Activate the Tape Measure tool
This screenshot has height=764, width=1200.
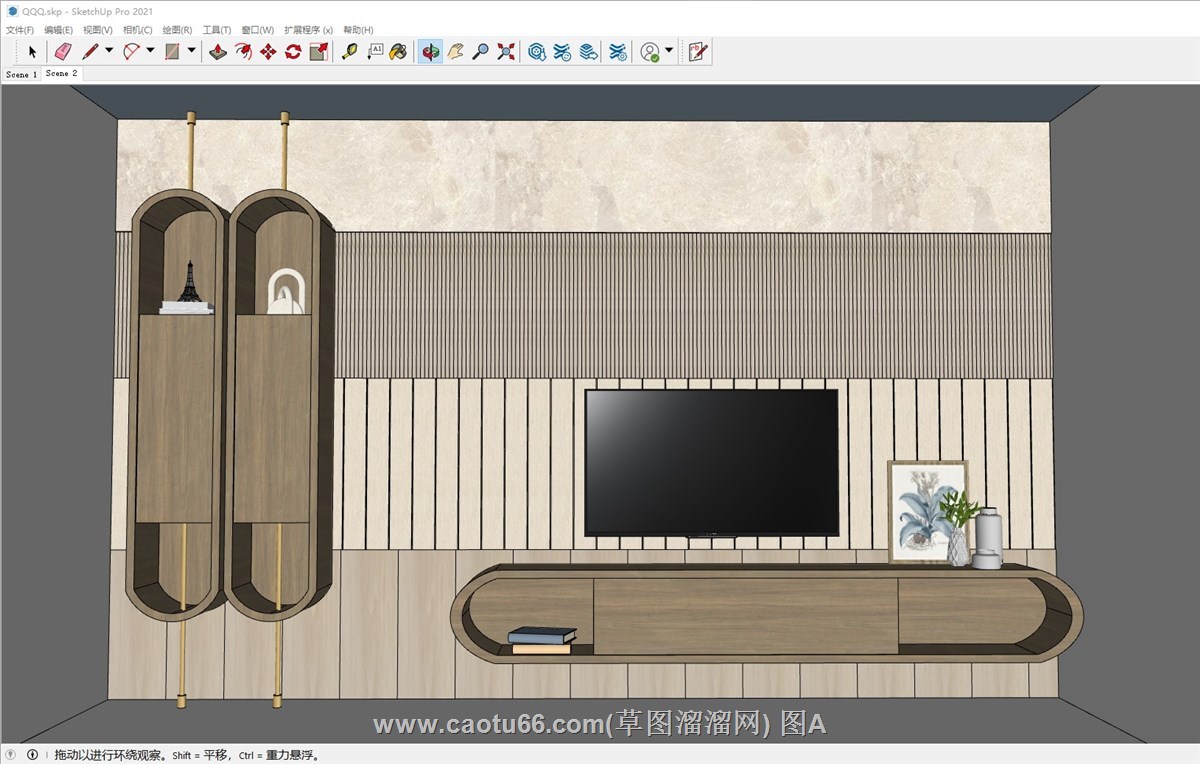pos(349,51)
